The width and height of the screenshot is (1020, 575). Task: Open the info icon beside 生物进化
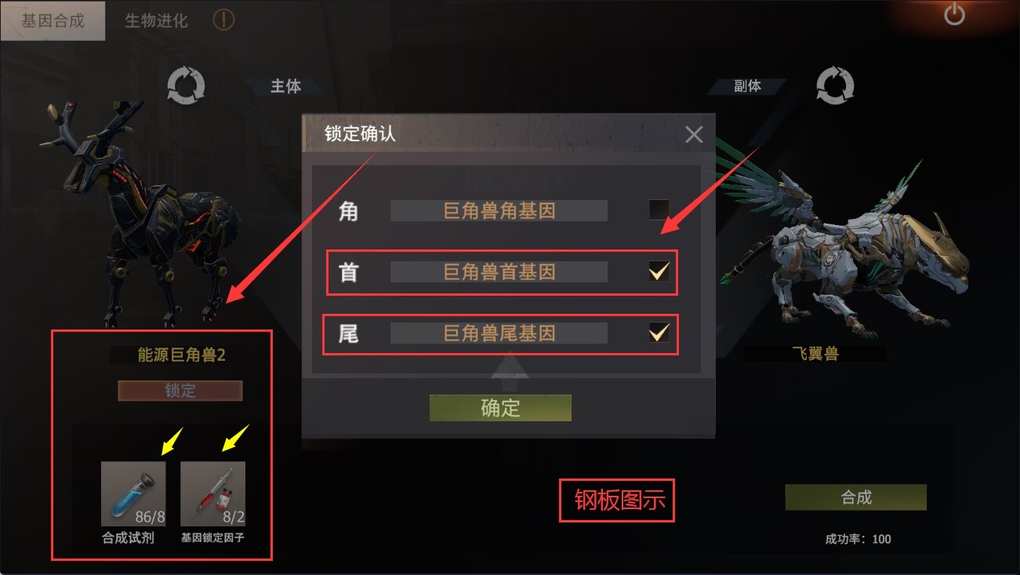[x=223, y=20]
